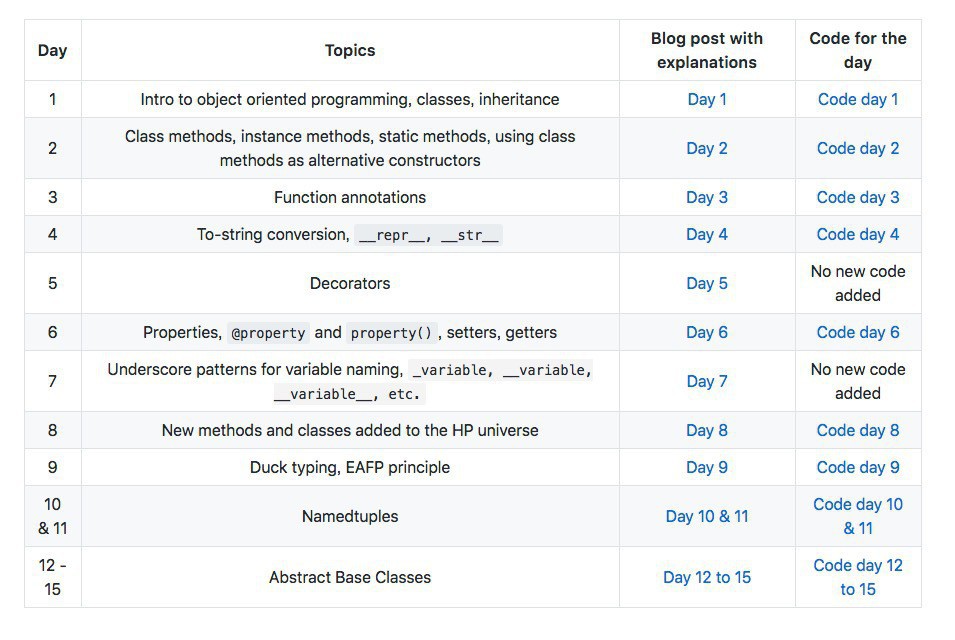Screen dimensions: 955x640
Task: Visit the Day 6 blog post link
Action: pyautogui.click(x=706, y=332)
